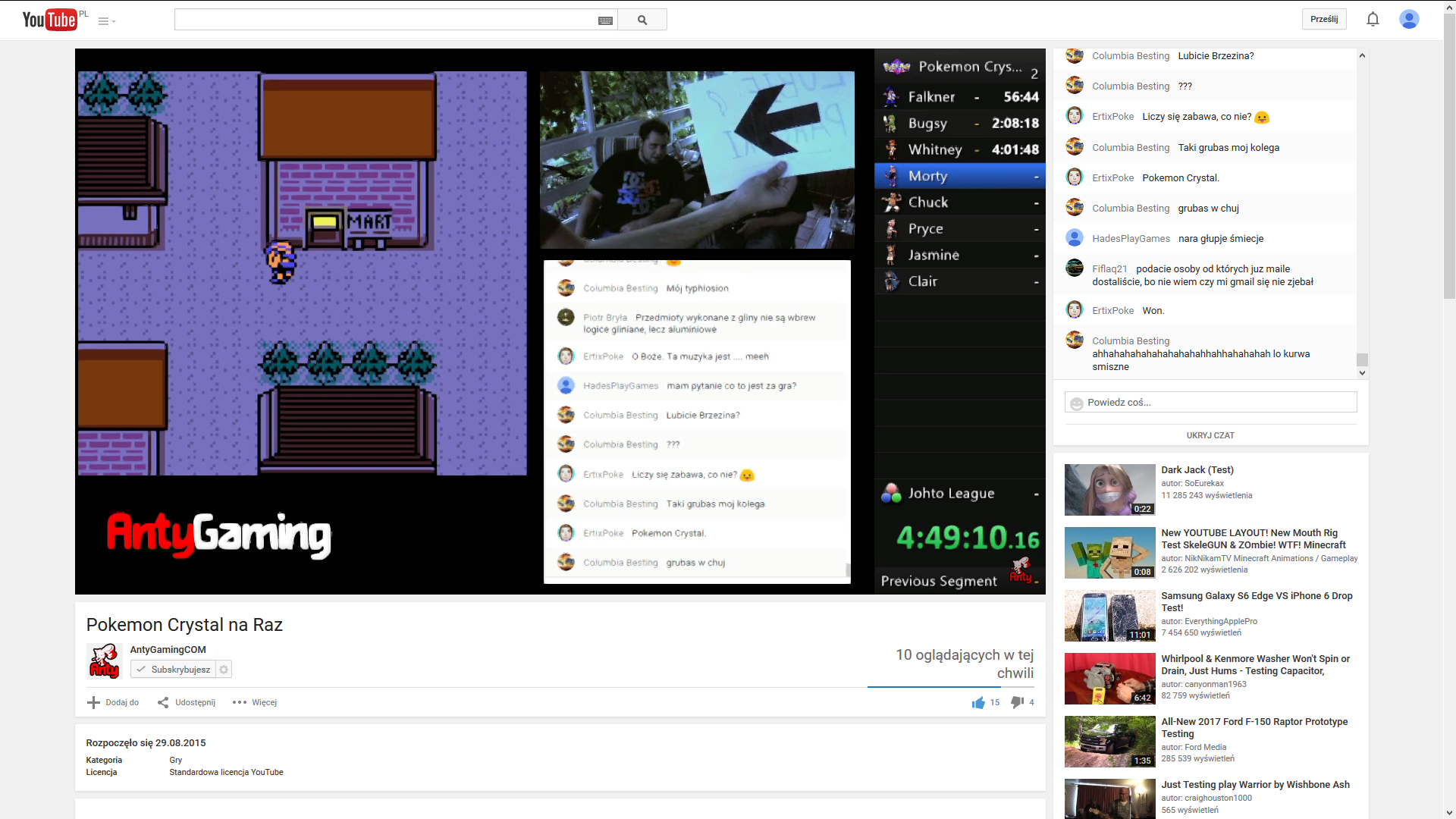Dislike the video with thumbs down

click(1017, 702)
